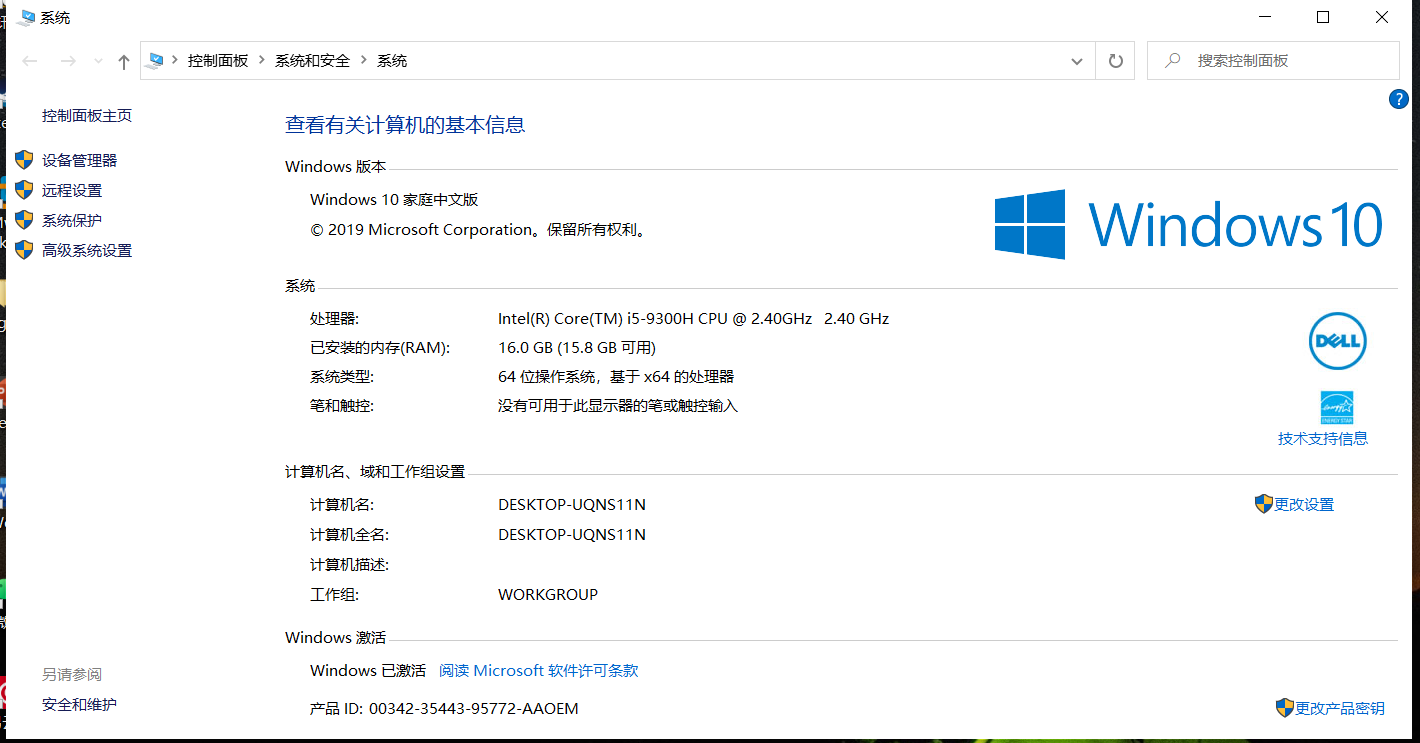The width and height of the screenshot is (1420, 743).
Task: Click the back navigation arrow
Action: pyautogui.click(x=30, y=62)
